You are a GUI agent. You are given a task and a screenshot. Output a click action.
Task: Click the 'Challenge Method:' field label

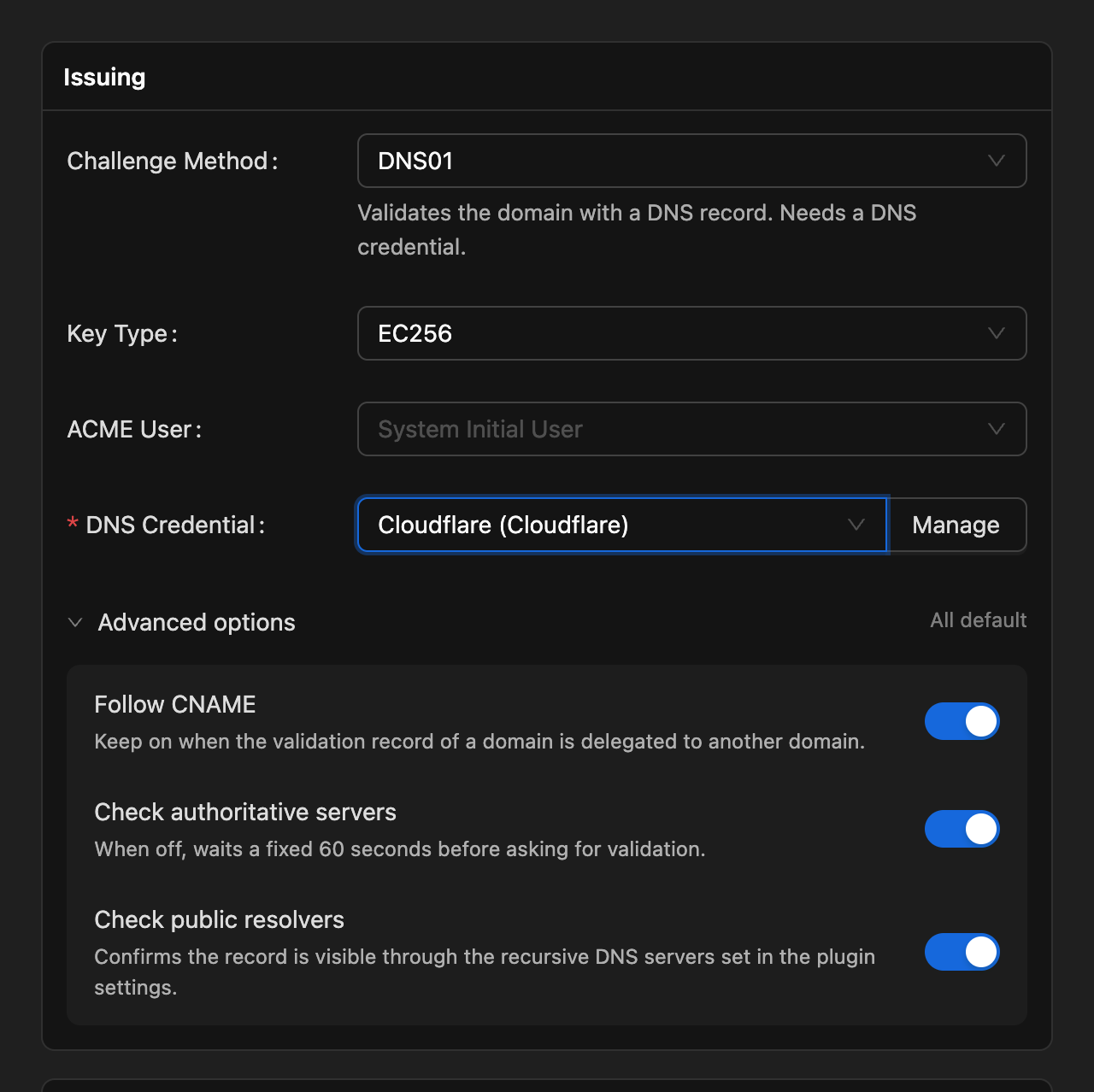(x=173, y=161)
